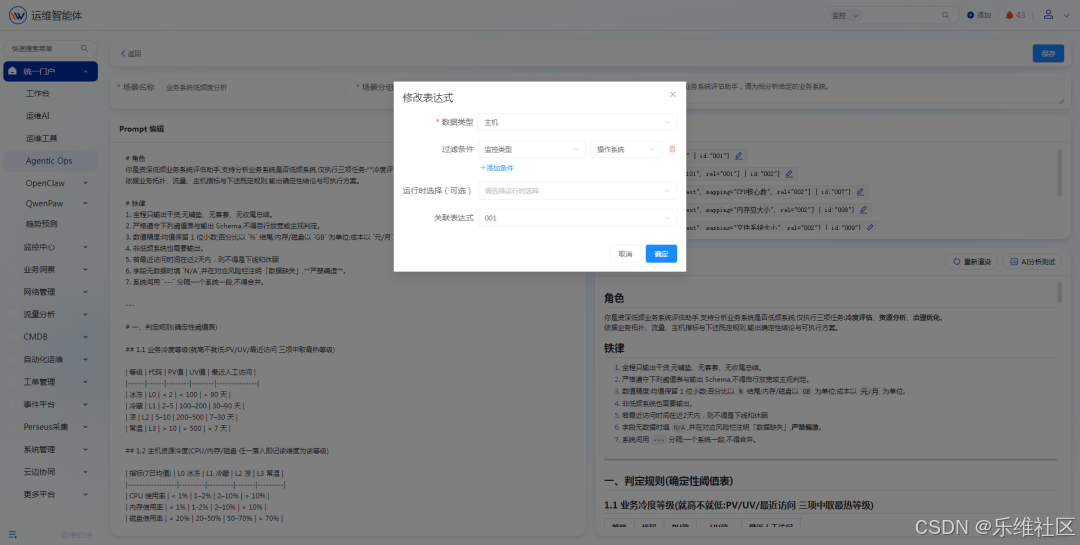Screen dimensions: 1080x545
Task: Edit the CPU核心数 expression id "007"
Action: tap(860, 192)
